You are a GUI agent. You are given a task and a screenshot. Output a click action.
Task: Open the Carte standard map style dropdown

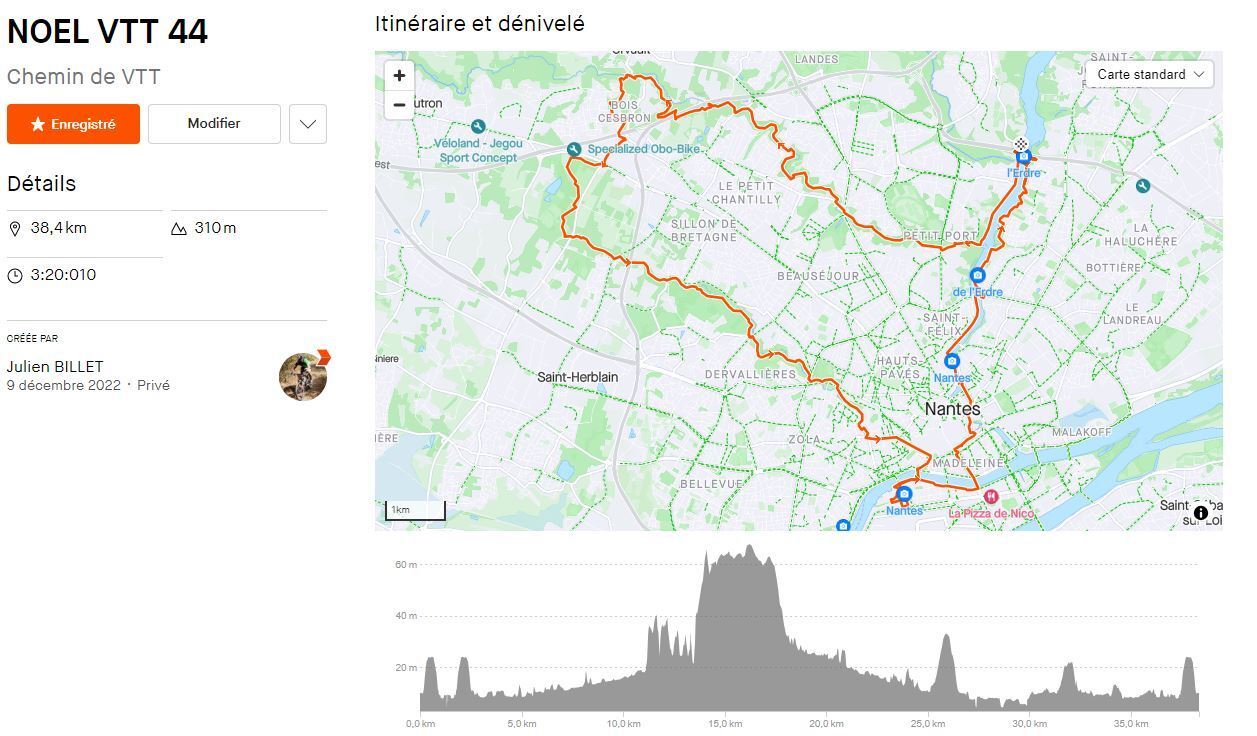click(1149, 74)
